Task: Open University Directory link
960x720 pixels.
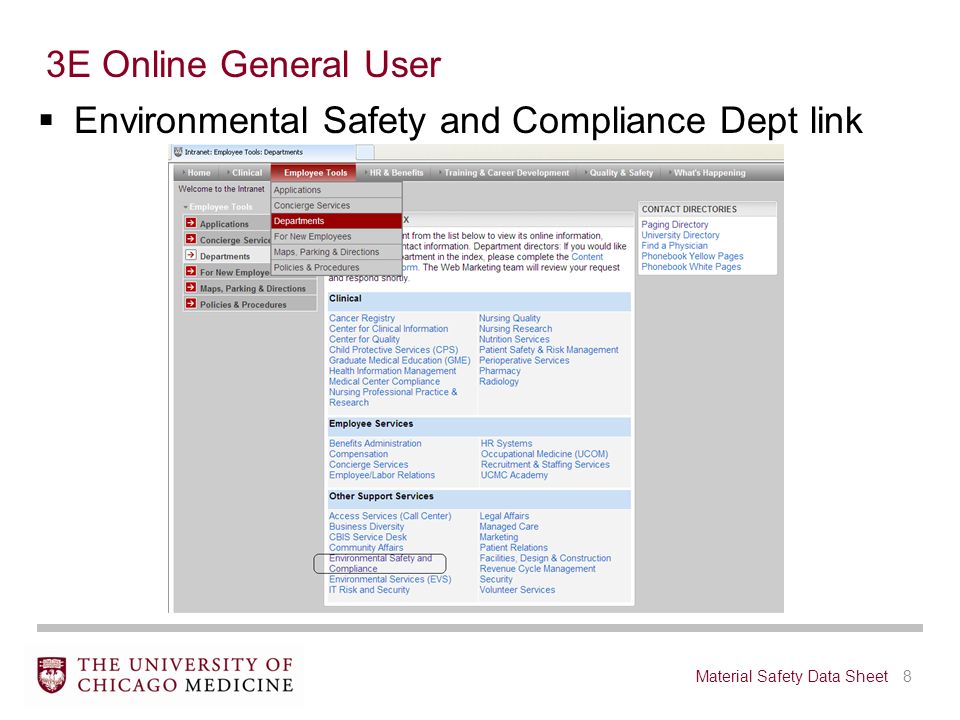Action: [680, 235]
